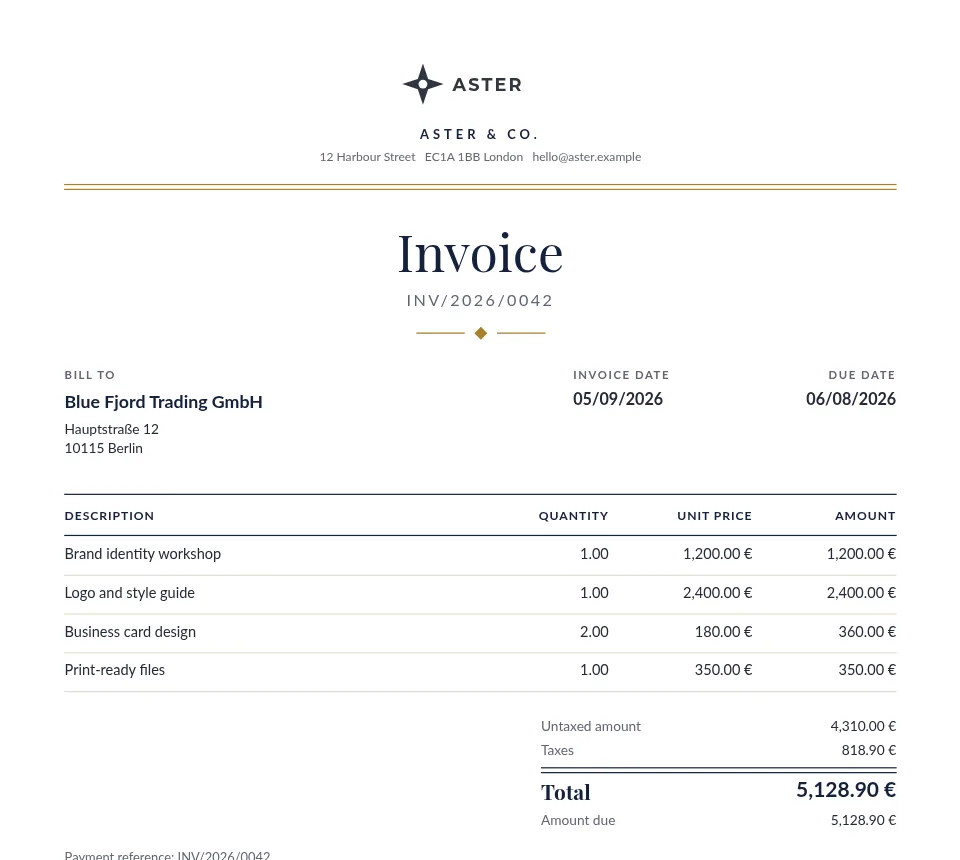Select the Business card design line item
960x860 pixels.
click(x=130, y=632)
